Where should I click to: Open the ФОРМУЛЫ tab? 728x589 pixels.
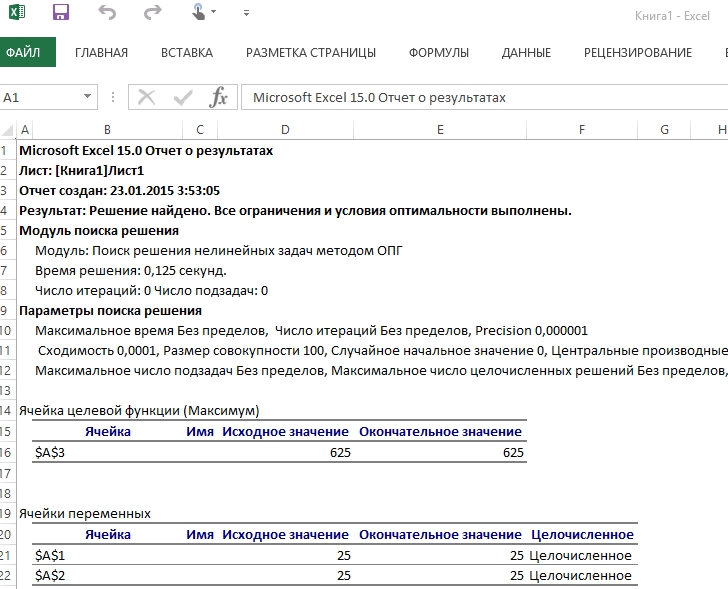coord(439,52)
